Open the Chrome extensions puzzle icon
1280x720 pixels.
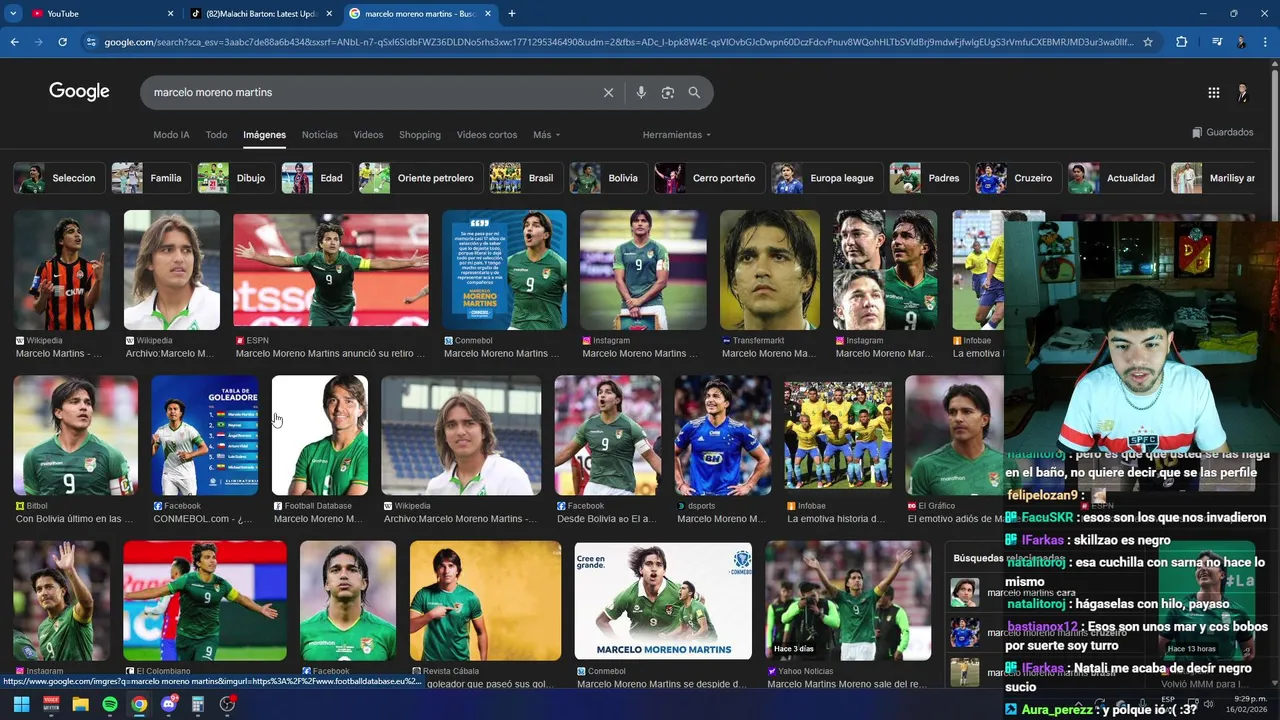coord(1181,42)
